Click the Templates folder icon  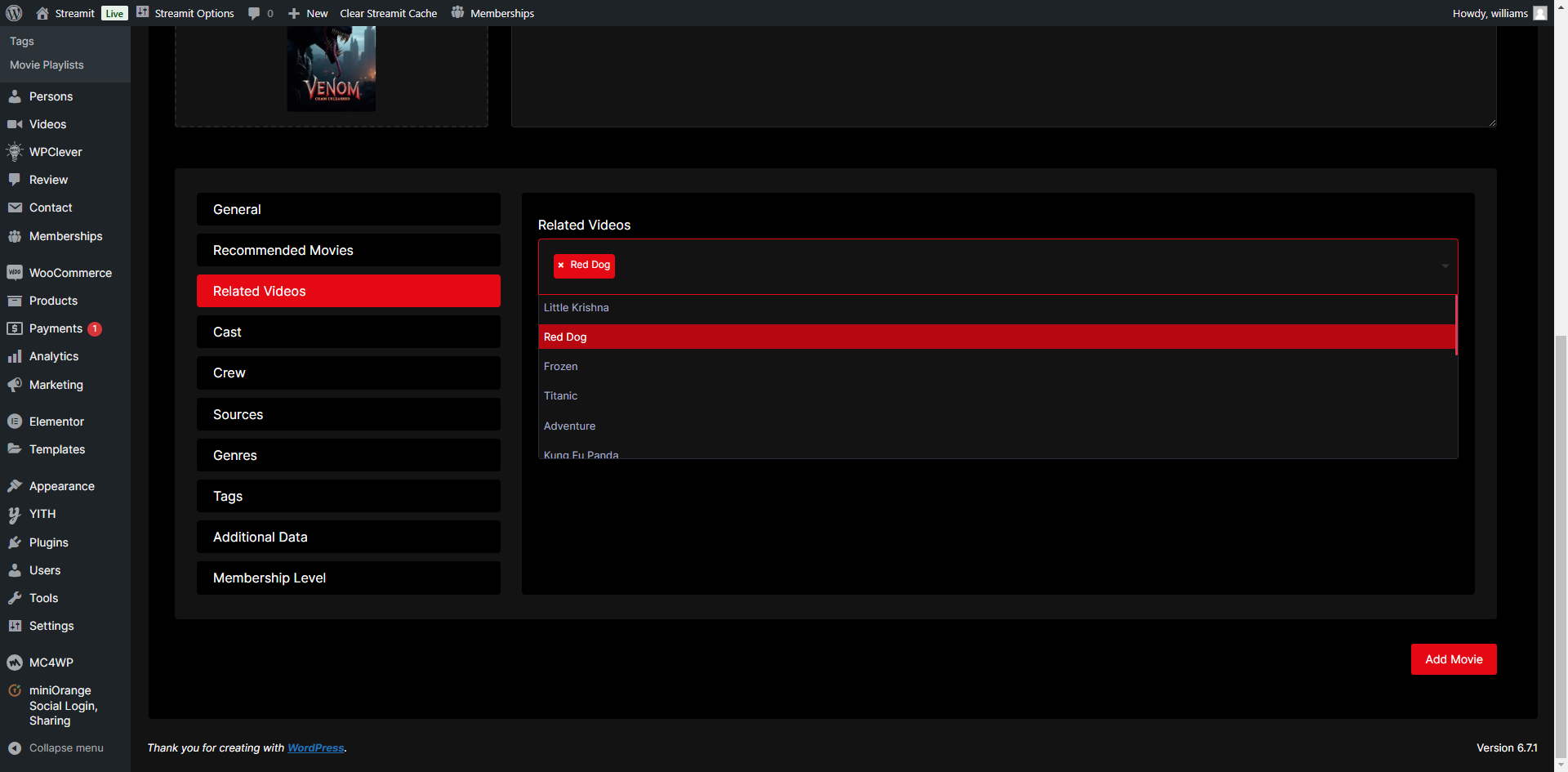coord(15,449)
